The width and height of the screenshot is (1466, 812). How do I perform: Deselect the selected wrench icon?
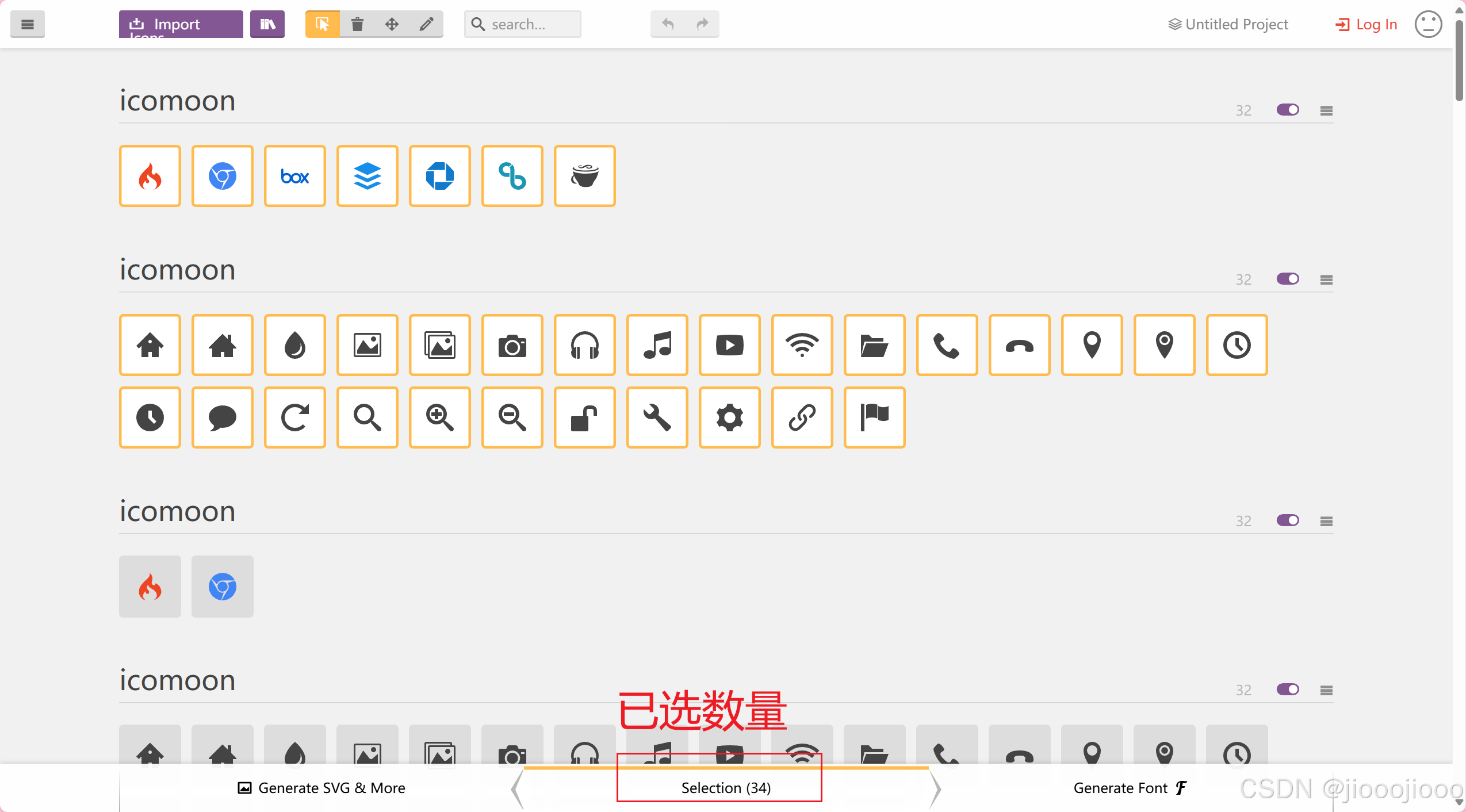(657, 418)
